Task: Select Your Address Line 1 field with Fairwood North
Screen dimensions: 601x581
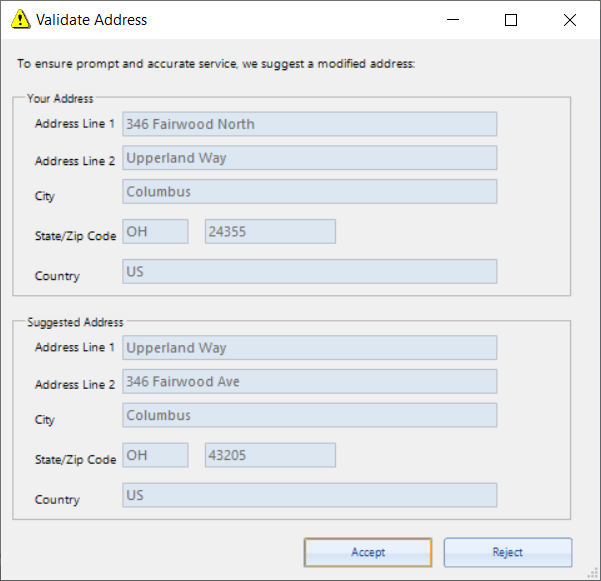Action: click(310, 124)
